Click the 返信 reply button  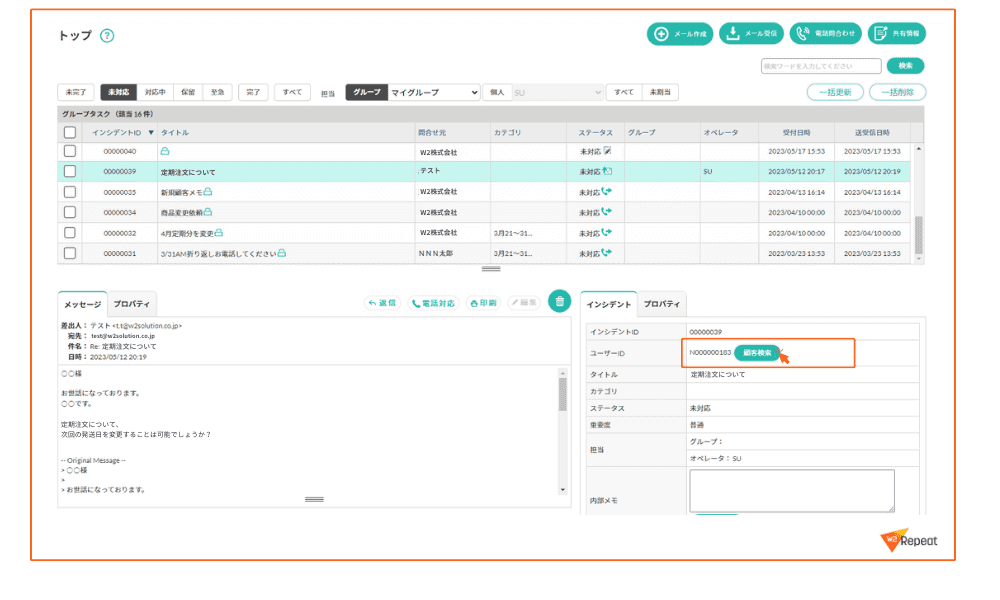pos(382,302)
